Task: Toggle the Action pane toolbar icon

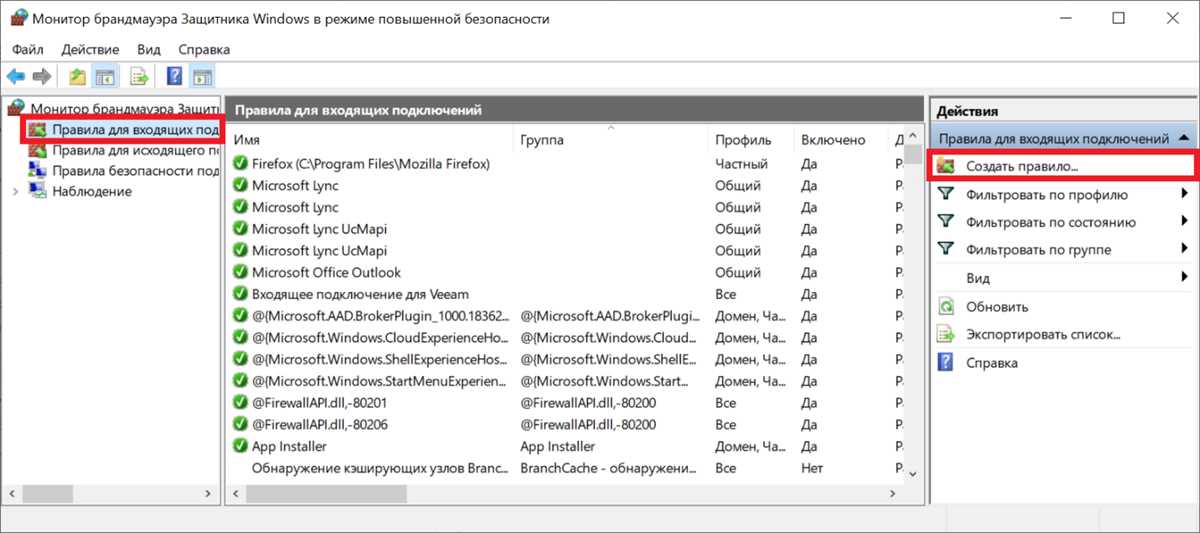Action: tap(201, 76)
